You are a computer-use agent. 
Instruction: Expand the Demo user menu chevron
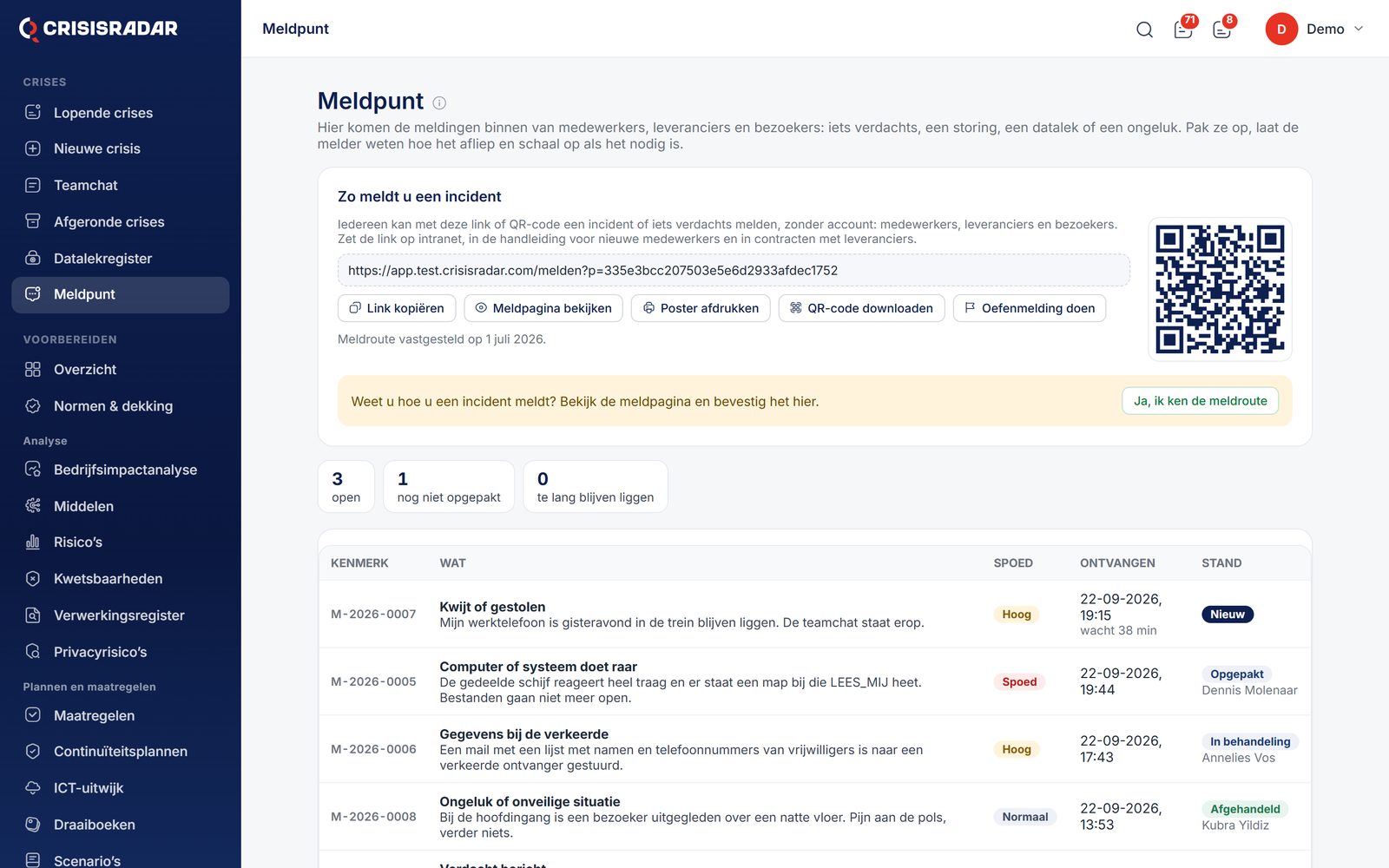point(1359,29)
